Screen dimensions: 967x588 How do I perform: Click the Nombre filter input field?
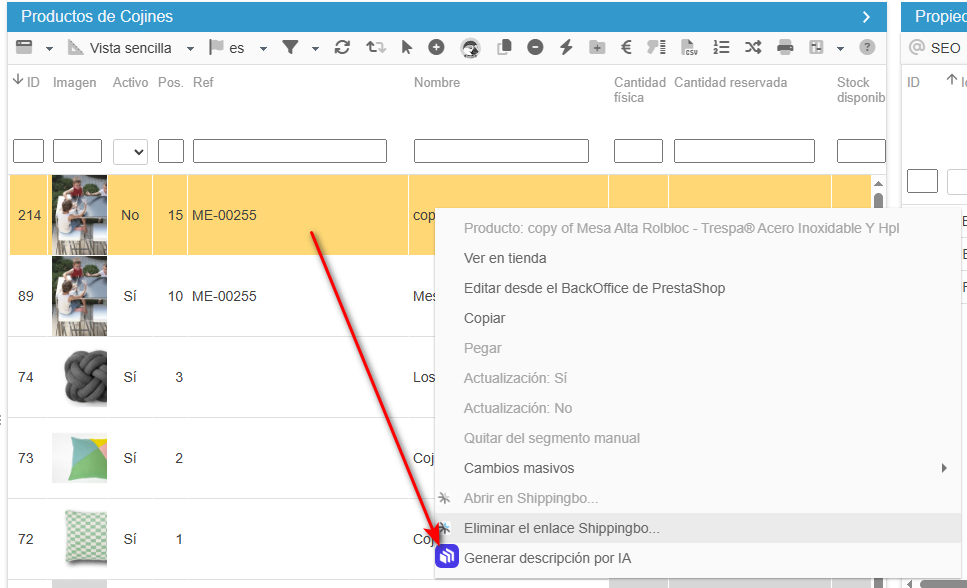[501, 151]
